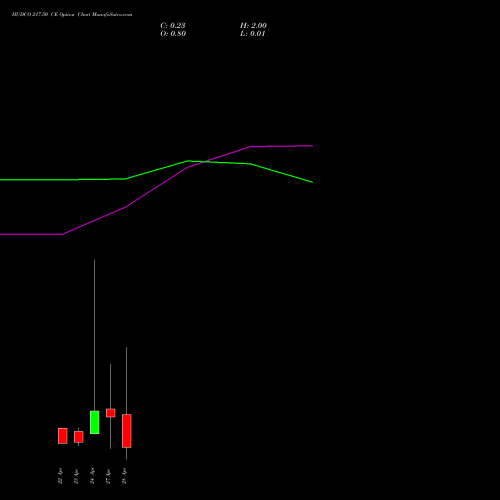Click the red candlestick for 22 Apr
The height and width of the screenshot is (500, 500).
(x=63, y=436)
